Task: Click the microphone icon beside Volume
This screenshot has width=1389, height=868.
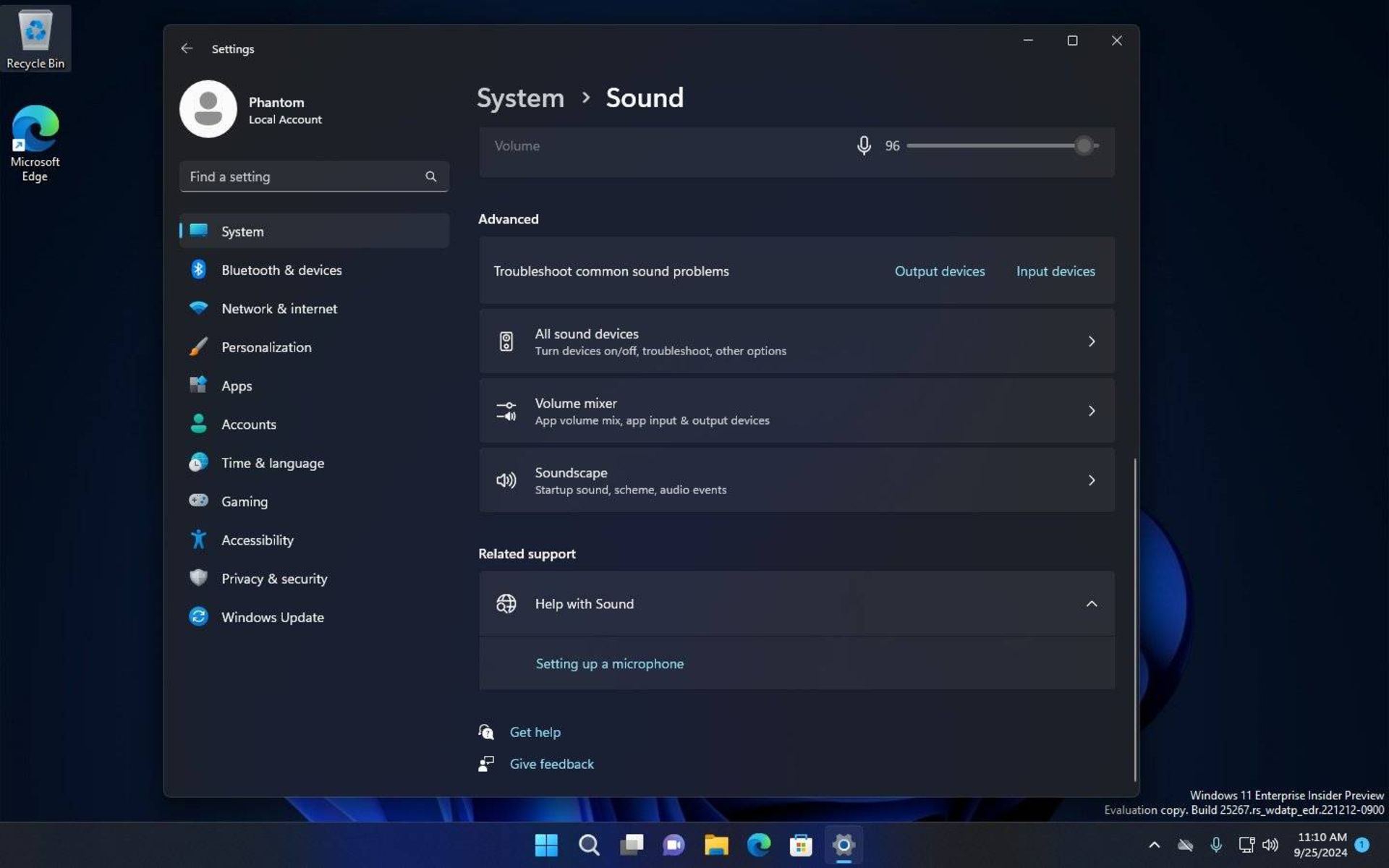Action: click(864, 145)
